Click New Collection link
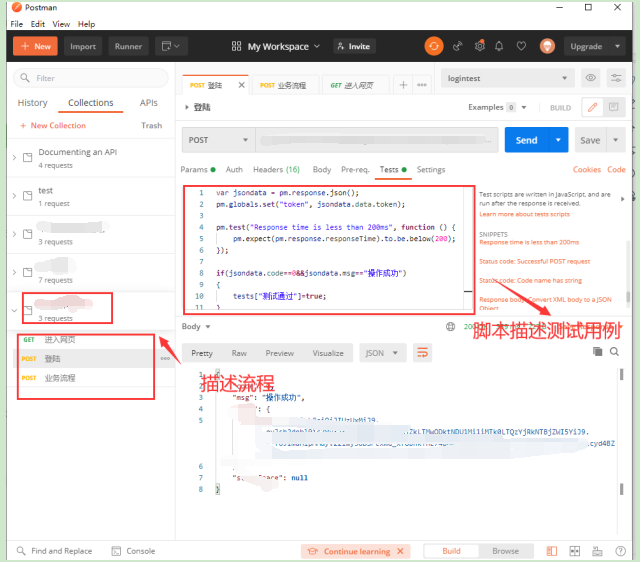The width and height of the screenshot is (640, 562). tap(53, 125)
